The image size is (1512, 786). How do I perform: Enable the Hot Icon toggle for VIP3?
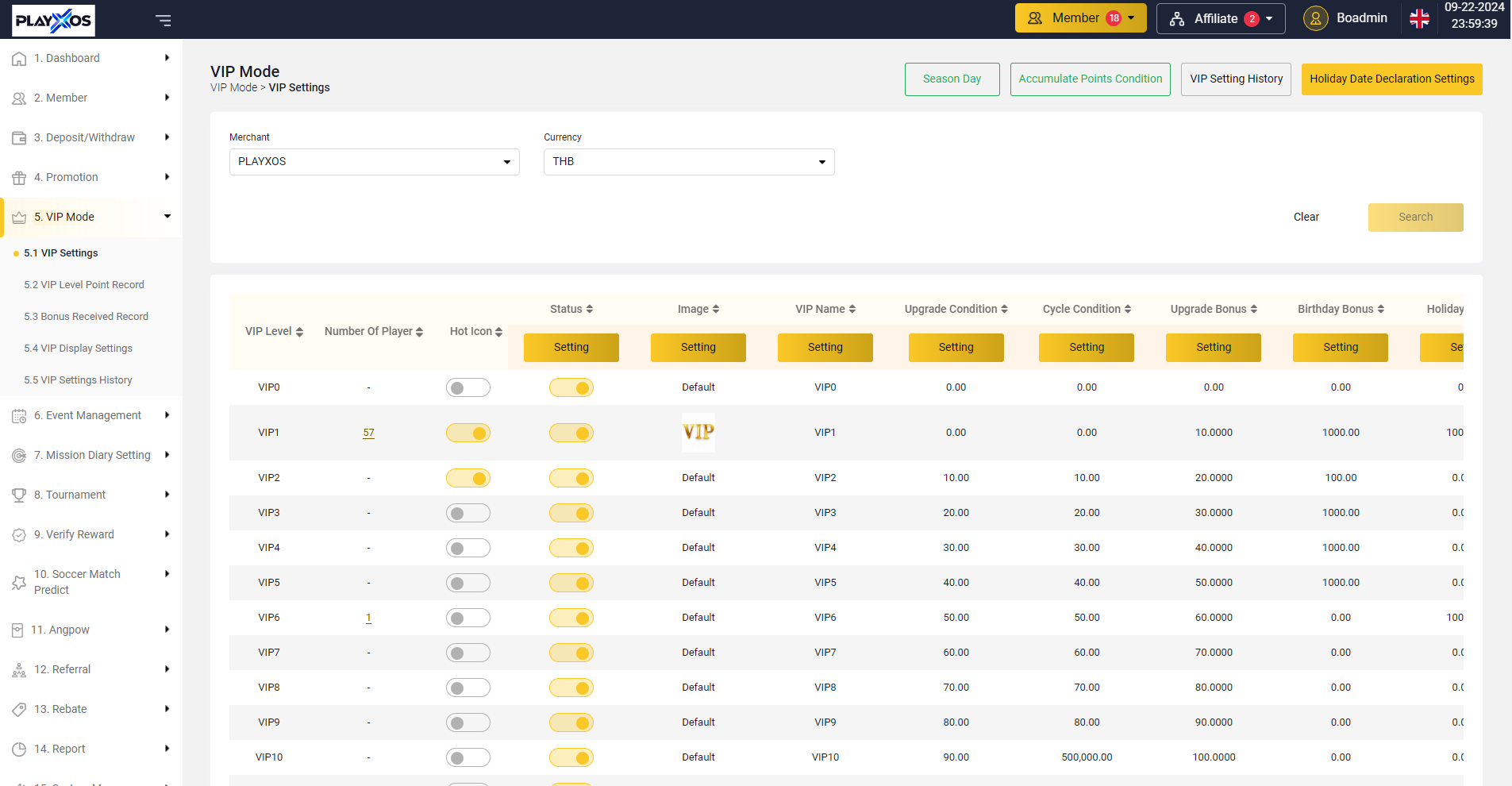(468, 512)
